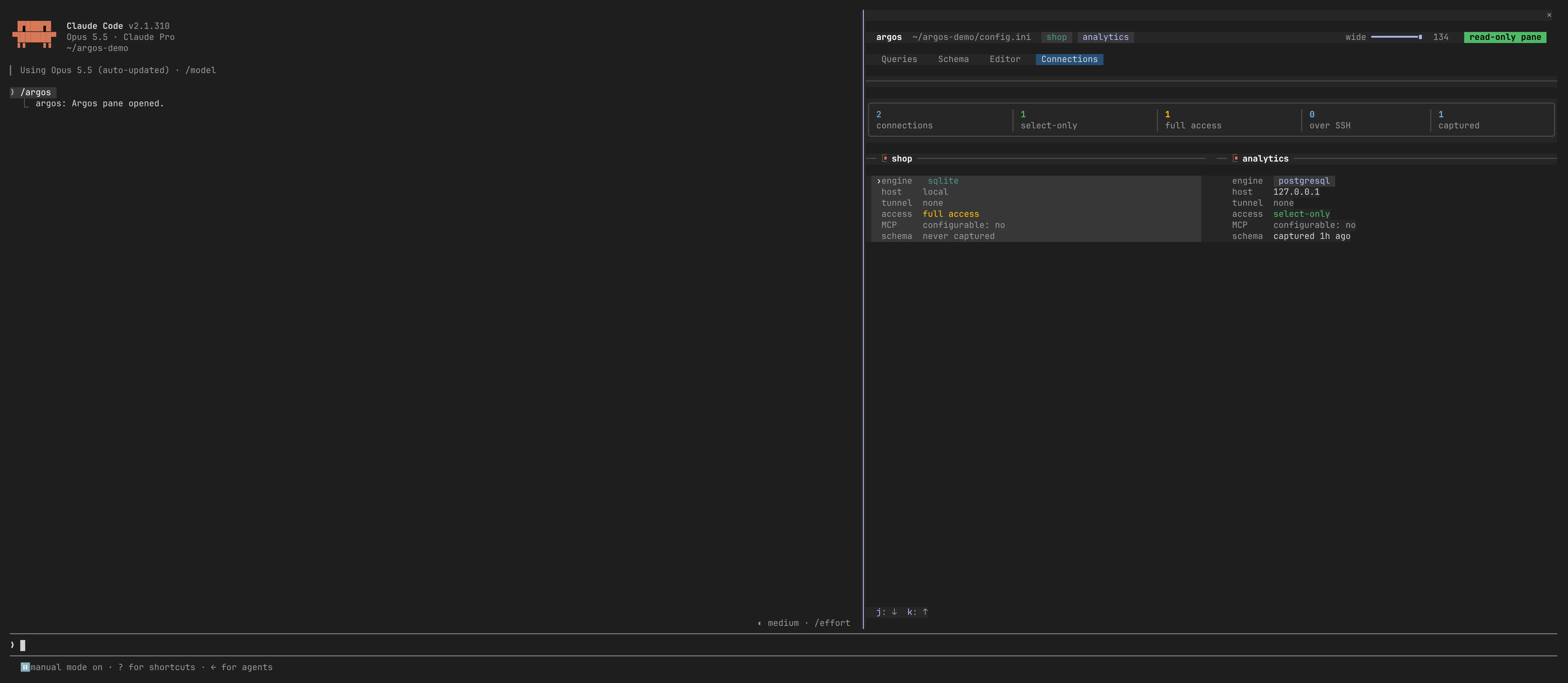The width and height of the screenshot is (1568, 683).
Task: Click the shop tag in the header
Action: pyautogui.click(x=1056, y=37)
